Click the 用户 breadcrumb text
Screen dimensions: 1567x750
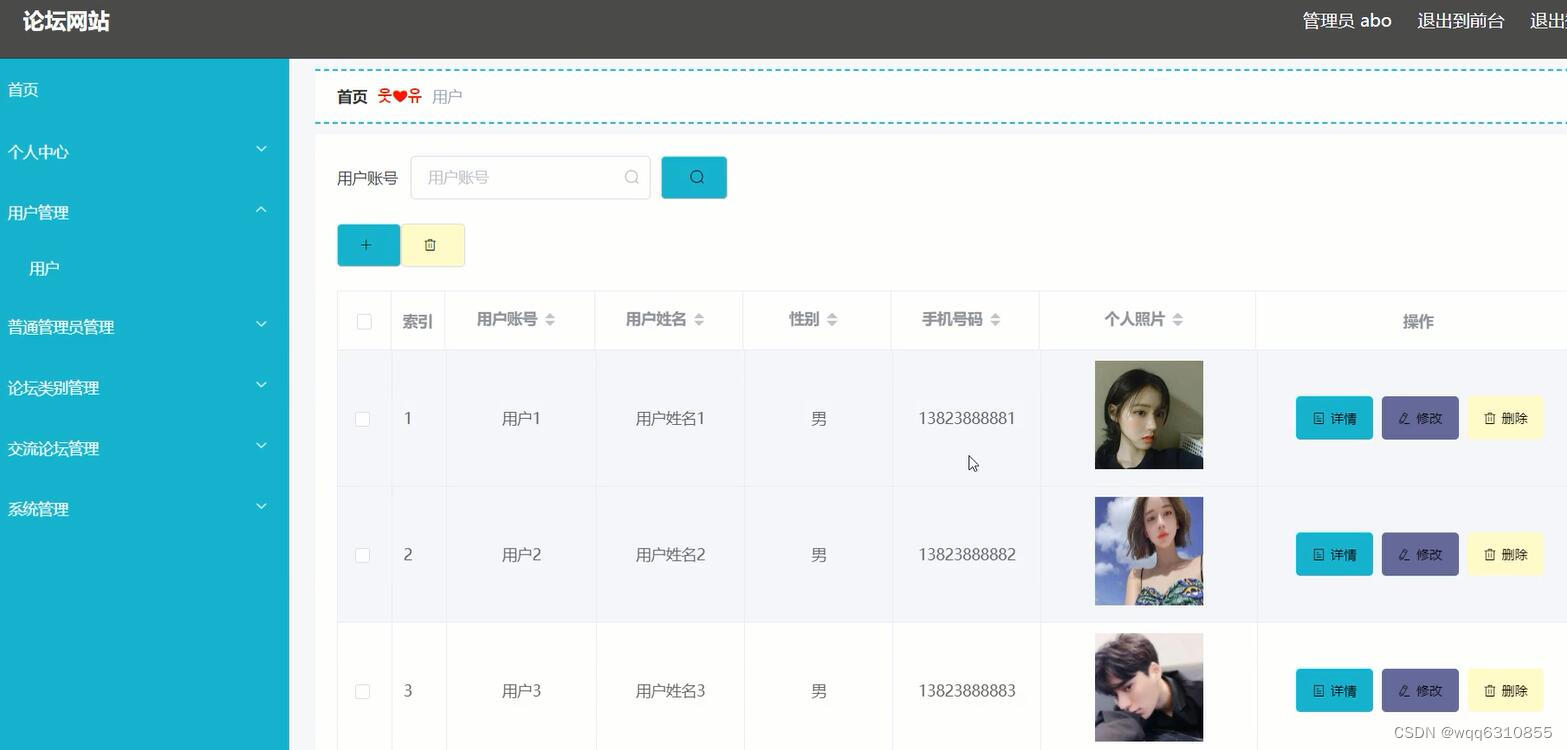[447, 97]
